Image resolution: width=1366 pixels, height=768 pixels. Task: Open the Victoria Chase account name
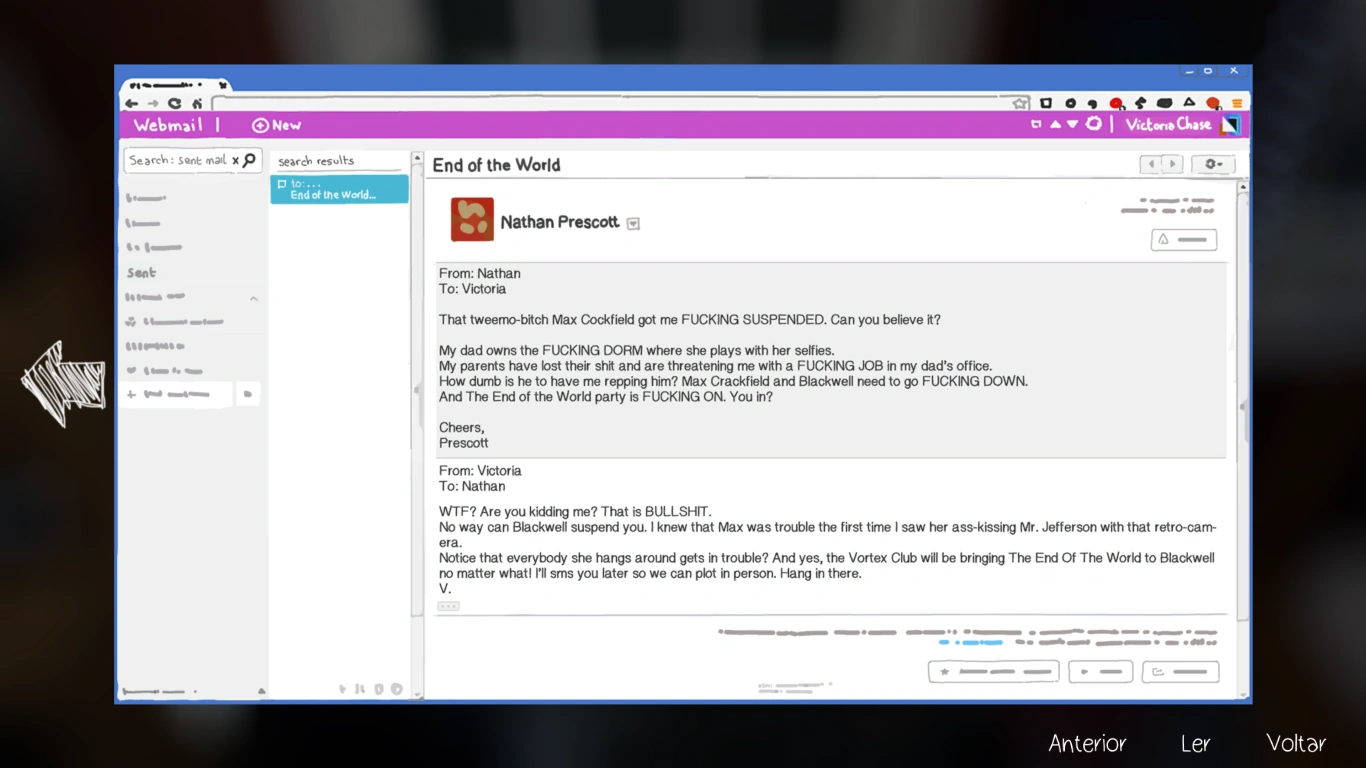[1168, 125]
